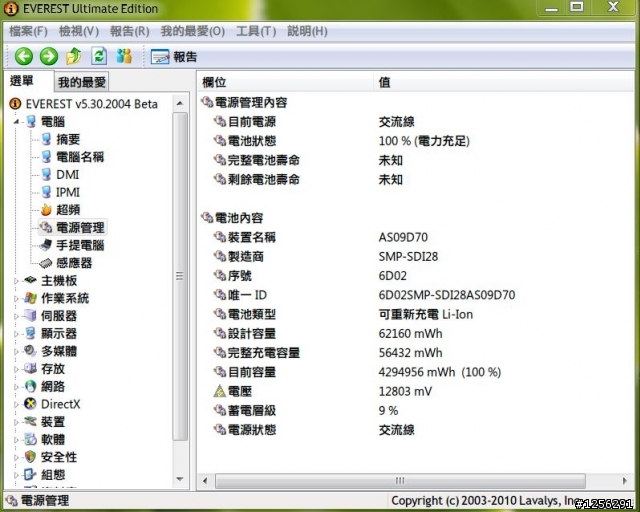Click the DirectX icon in tree
The image size is (640, 512).
[x=31, y=404]
